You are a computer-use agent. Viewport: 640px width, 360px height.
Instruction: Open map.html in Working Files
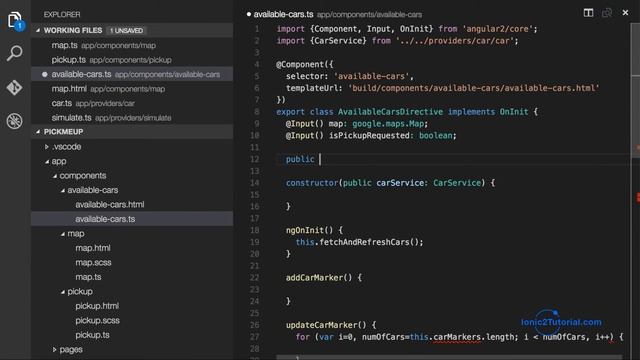pyautogui.click(x=132, y=89)
